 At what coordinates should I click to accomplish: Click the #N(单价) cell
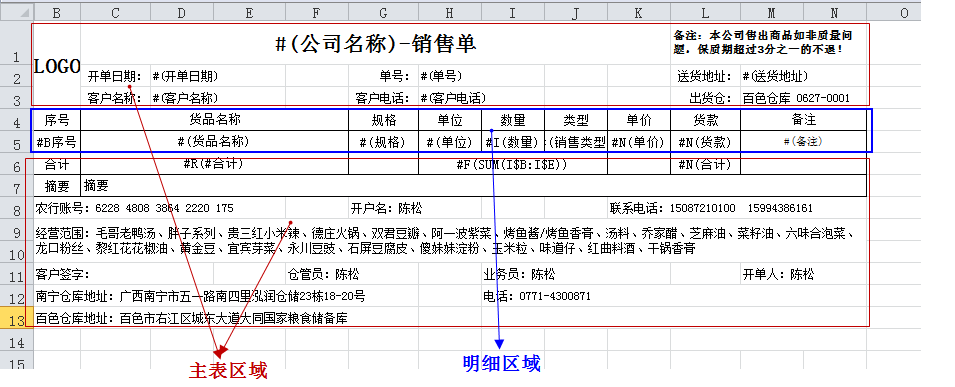[x=638, y=142]
